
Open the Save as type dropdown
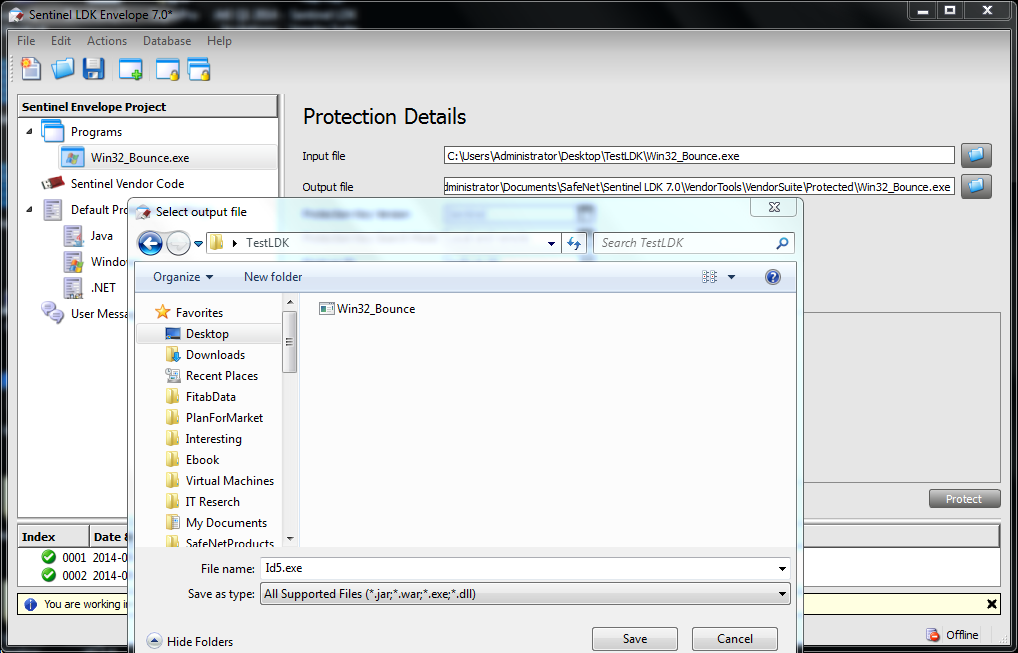pos(781,592)
